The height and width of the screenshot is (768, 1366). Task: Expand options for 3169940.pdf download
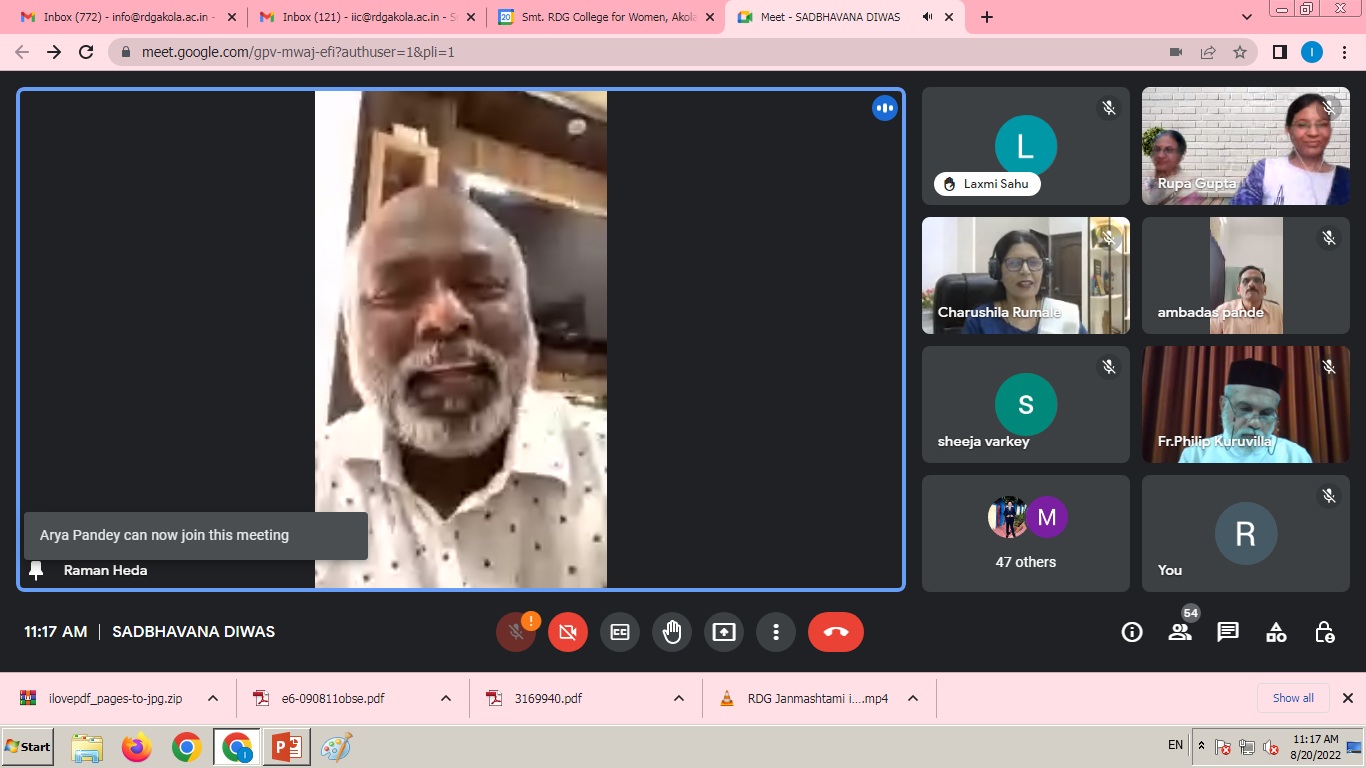[x=679, y=698]
